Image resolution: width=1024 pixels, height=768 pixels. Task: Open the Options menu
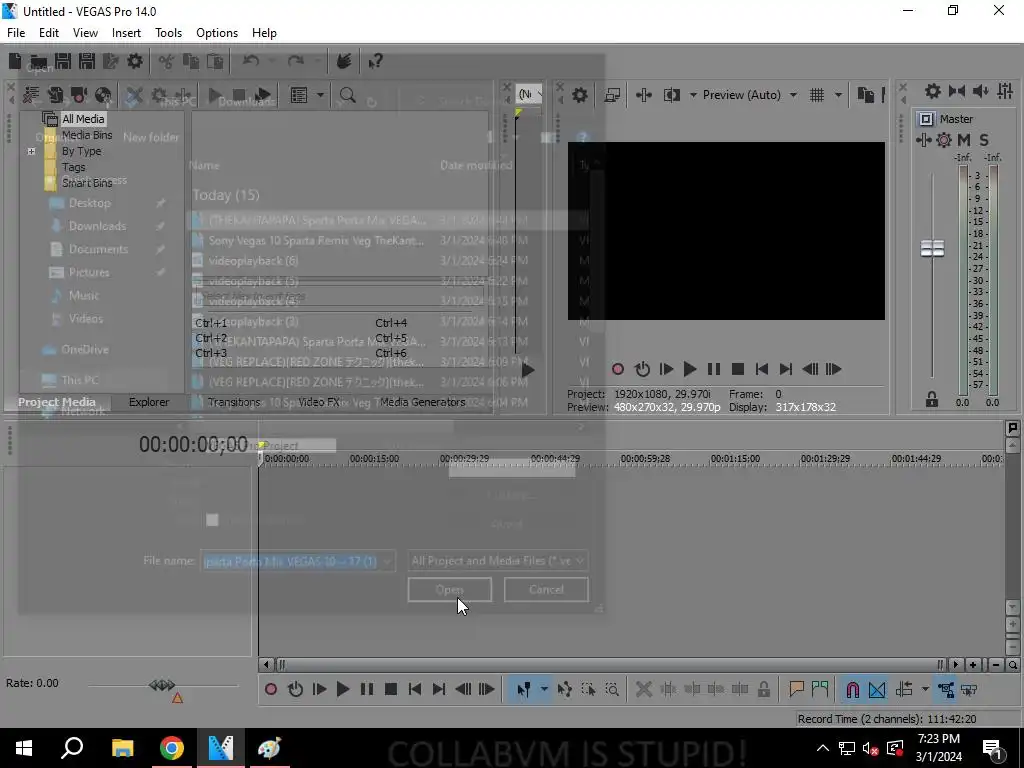(x=217, y=33)
